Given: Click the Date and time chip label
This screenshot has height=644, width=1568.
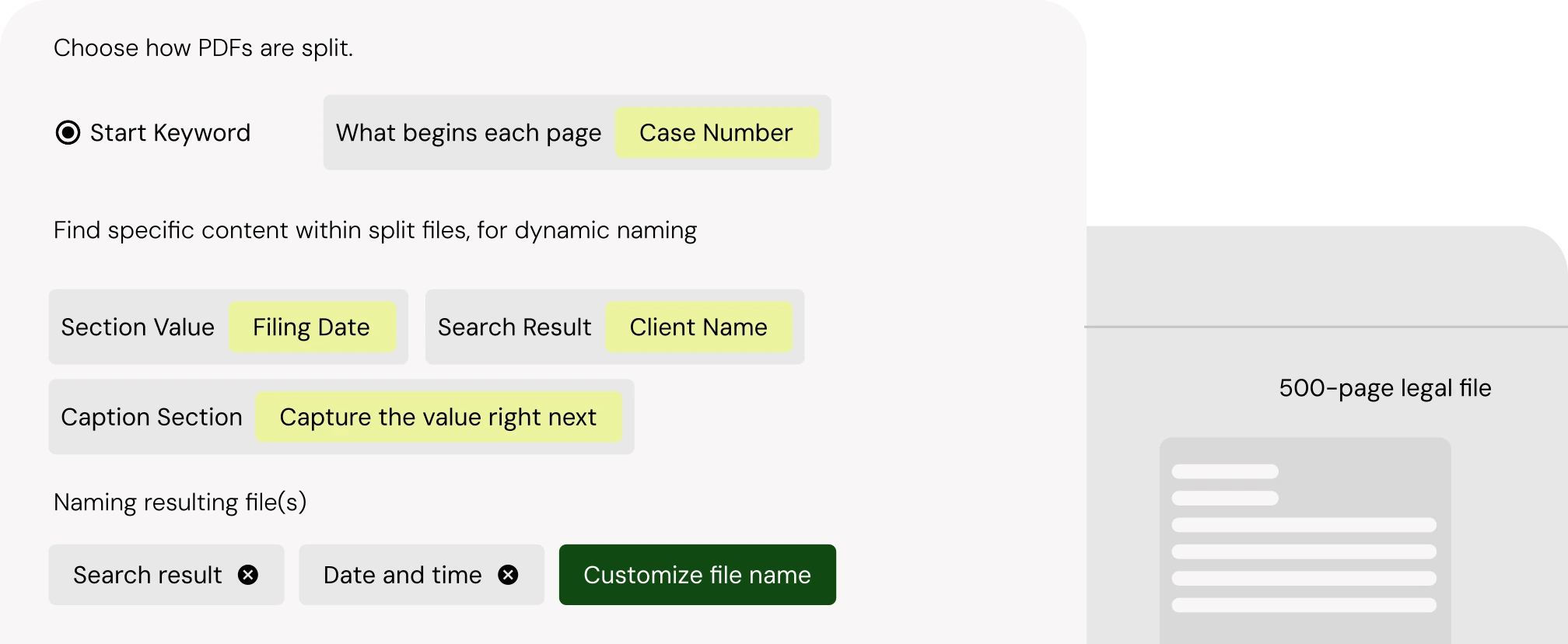Looking at the screenshot, I should (403, 575).
